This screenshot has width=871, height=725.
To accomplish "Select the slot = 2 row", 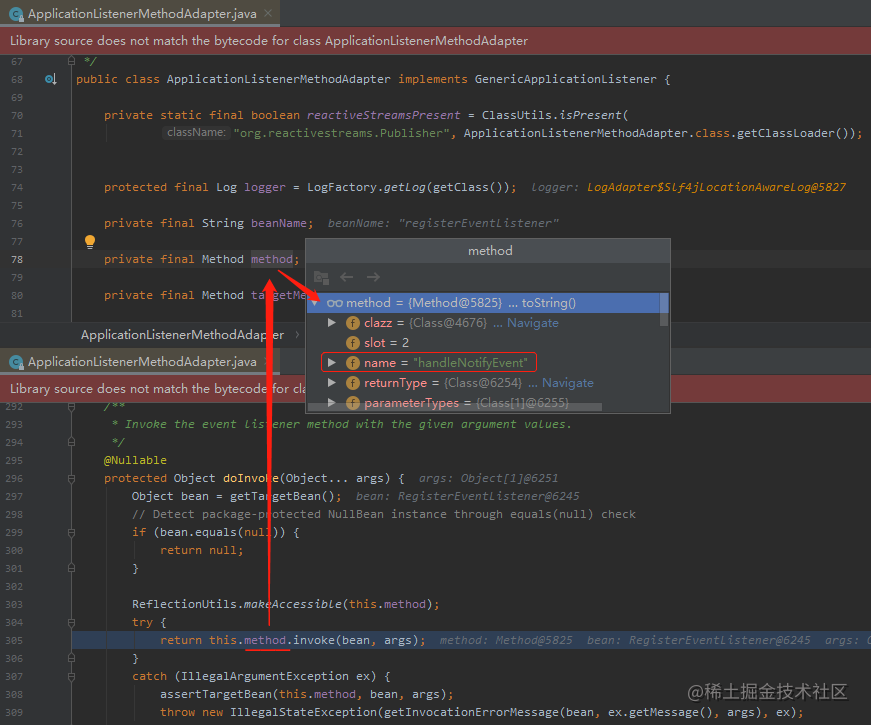I will (483, 343).
